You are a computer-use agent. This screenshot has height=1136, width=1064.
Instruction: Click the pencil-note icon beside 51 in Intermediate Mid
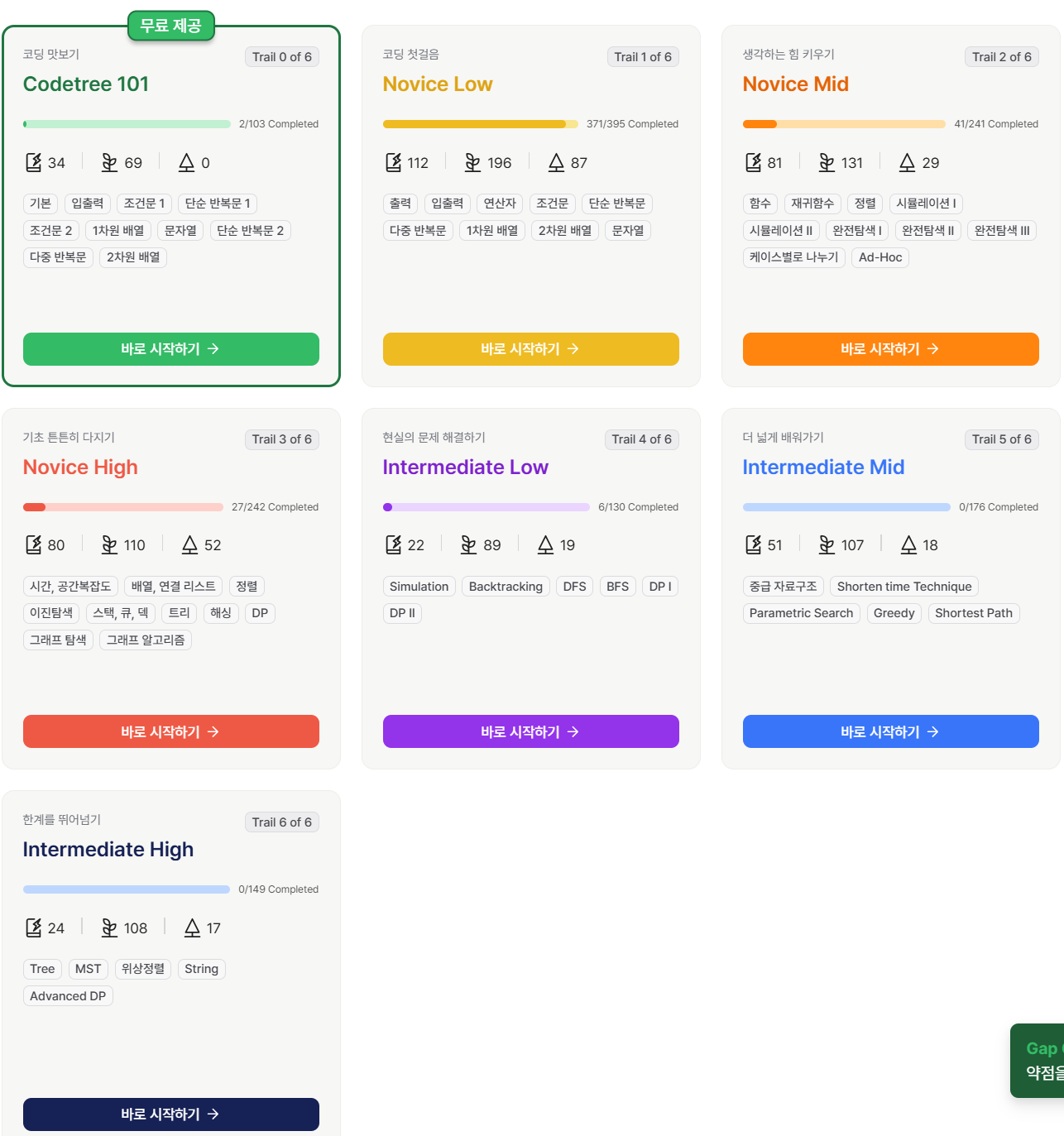point(753,544)
